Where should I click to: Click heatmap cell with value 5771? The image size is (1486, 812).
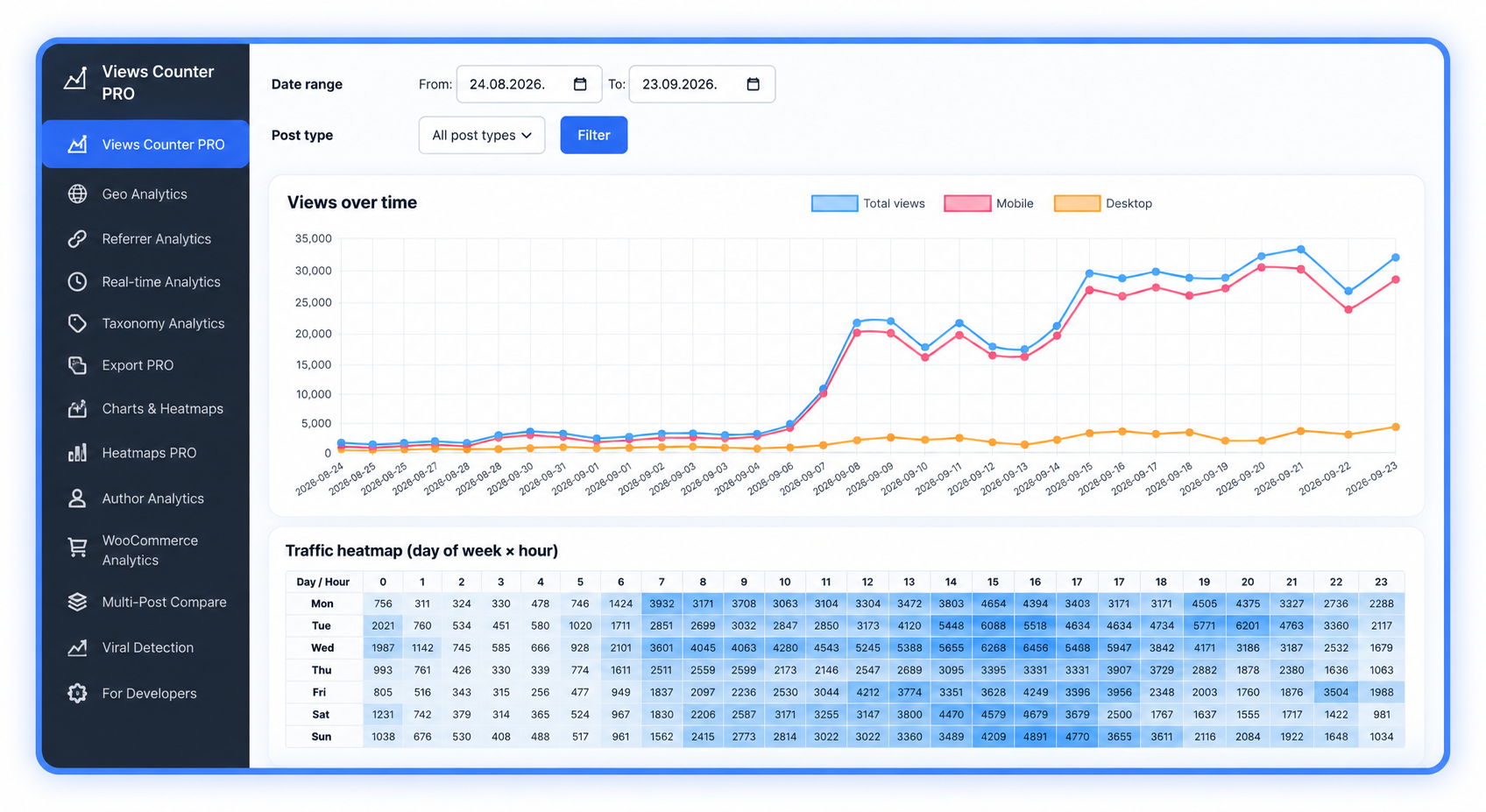click(x=1205, y=625)
